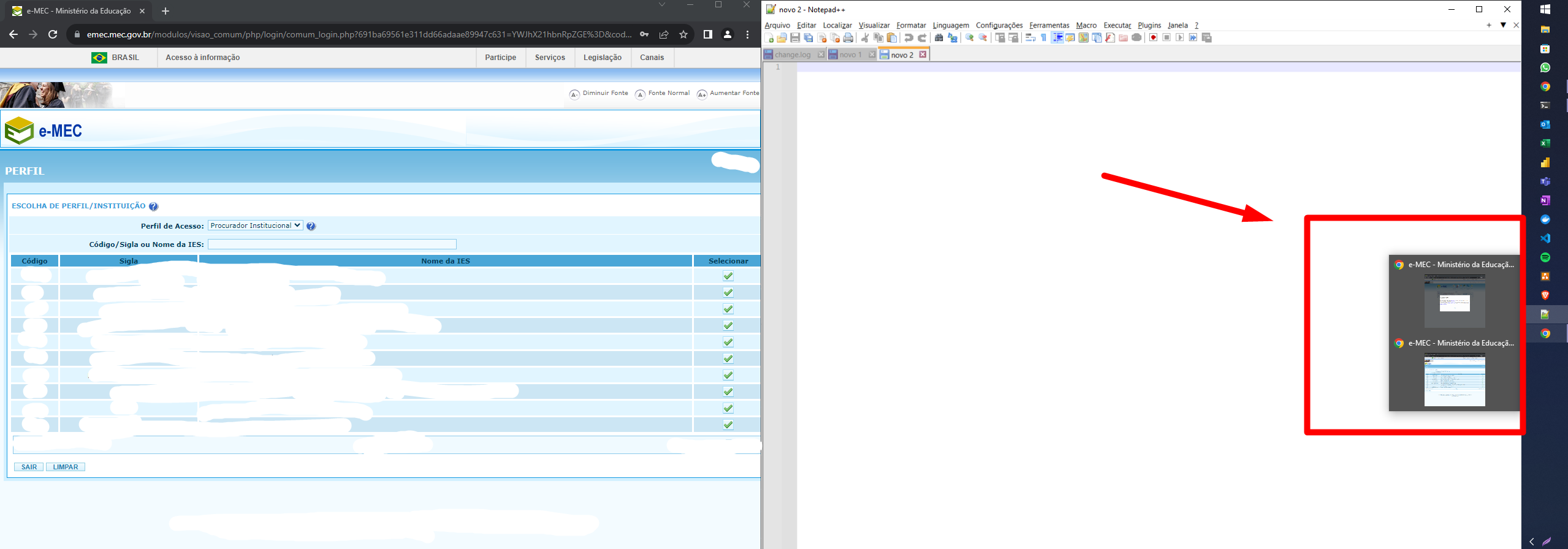Open the Find and Replace icon
Screen dimensions: 1568x549
click(x=953, y=37)
